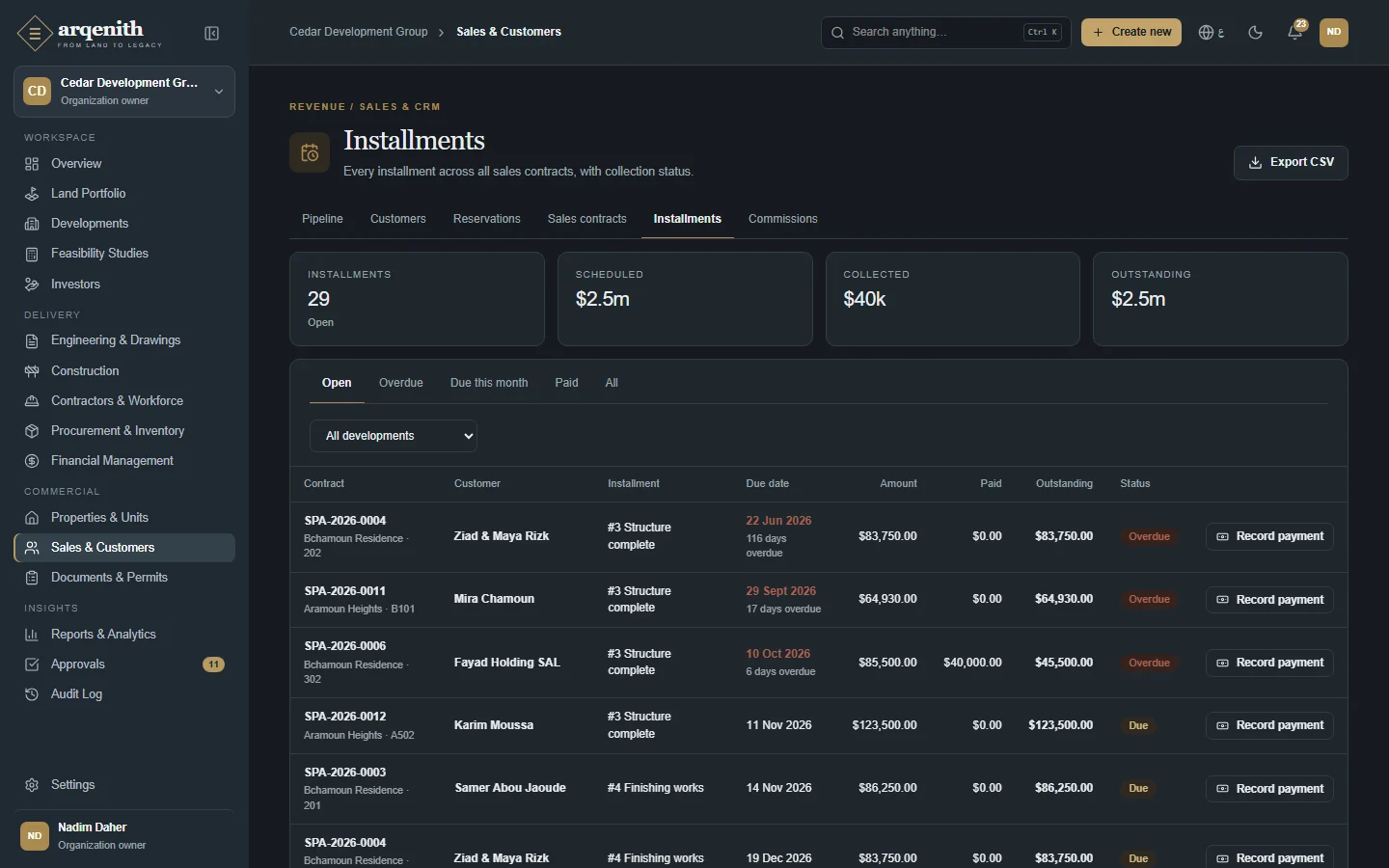Image resolution: width=1389 pixels, height=868 pixels.
Task: Open Documents & Permits
Action: pos(124,578)
